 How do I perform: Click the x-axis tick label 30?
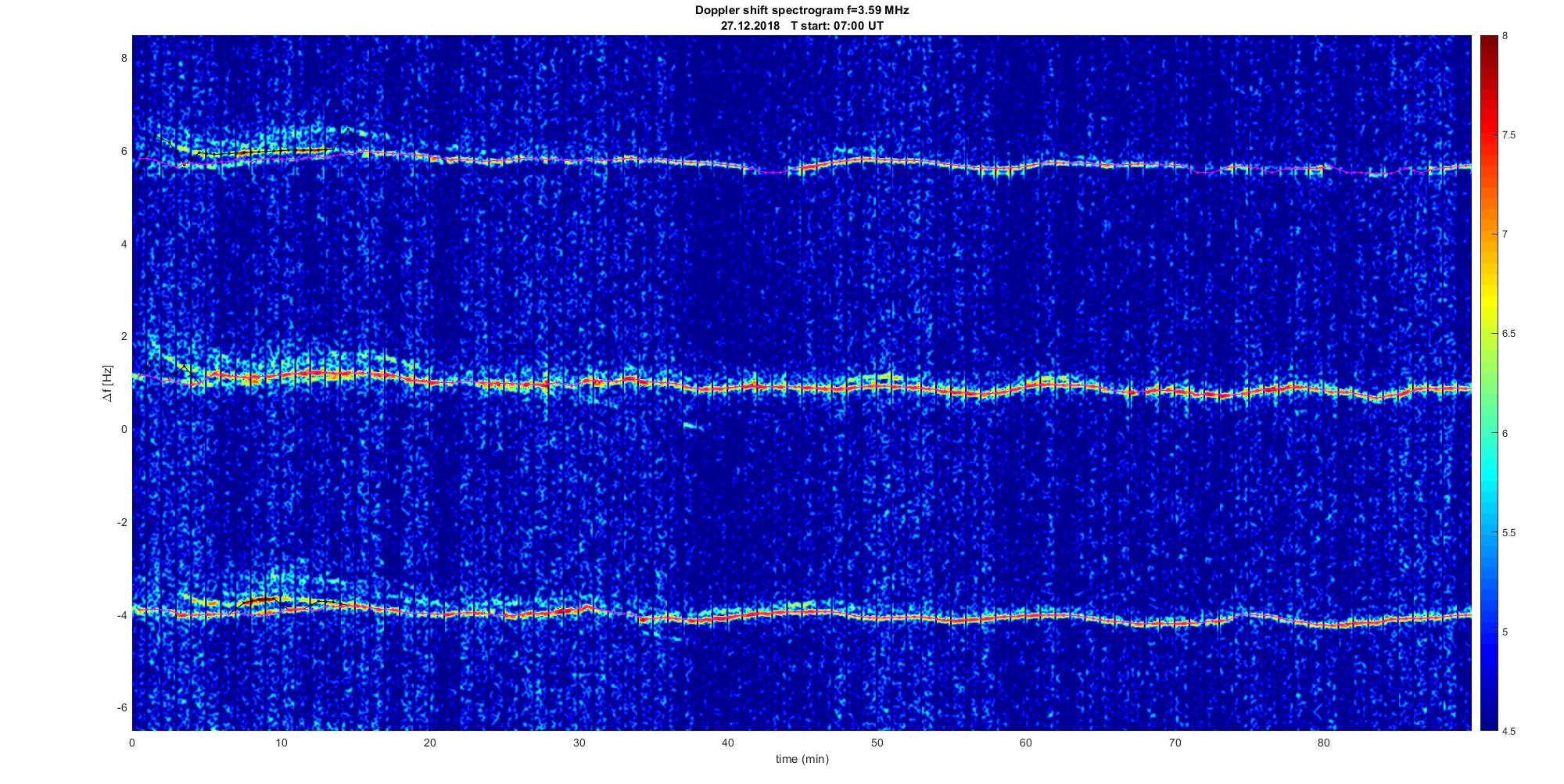point(579,743)
